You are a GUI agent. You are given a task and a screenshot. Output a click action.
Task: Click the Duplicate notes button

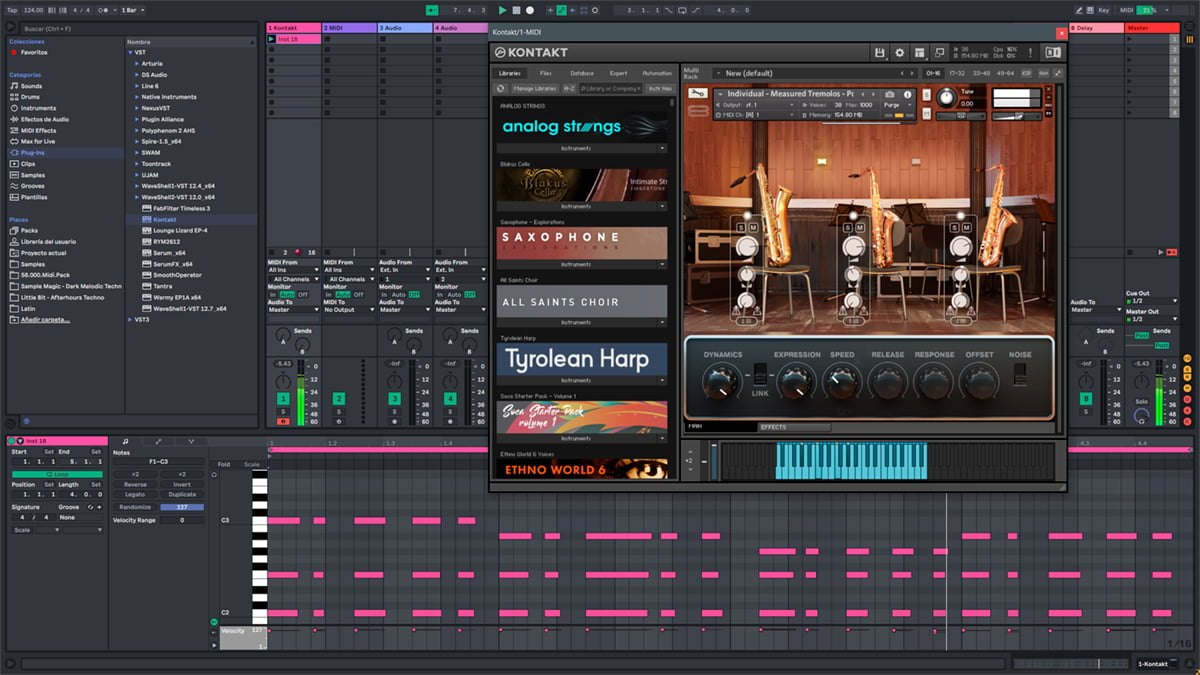pos(182,494)
